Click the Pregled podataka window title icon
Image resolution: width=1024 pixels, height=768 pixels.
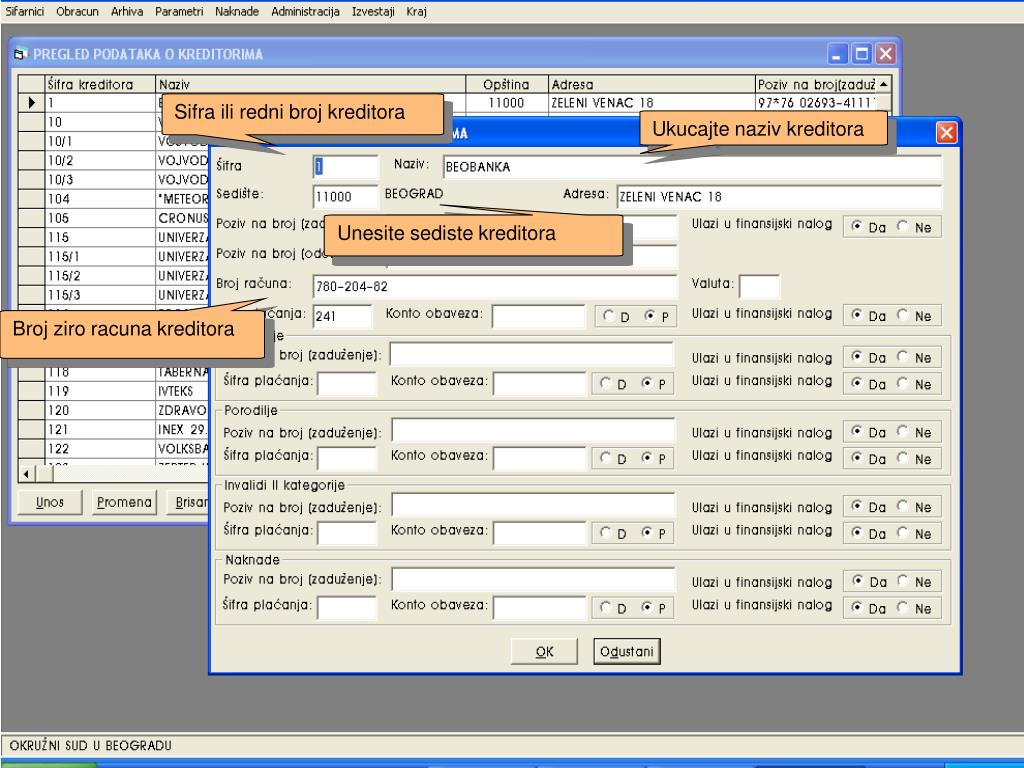21,54
